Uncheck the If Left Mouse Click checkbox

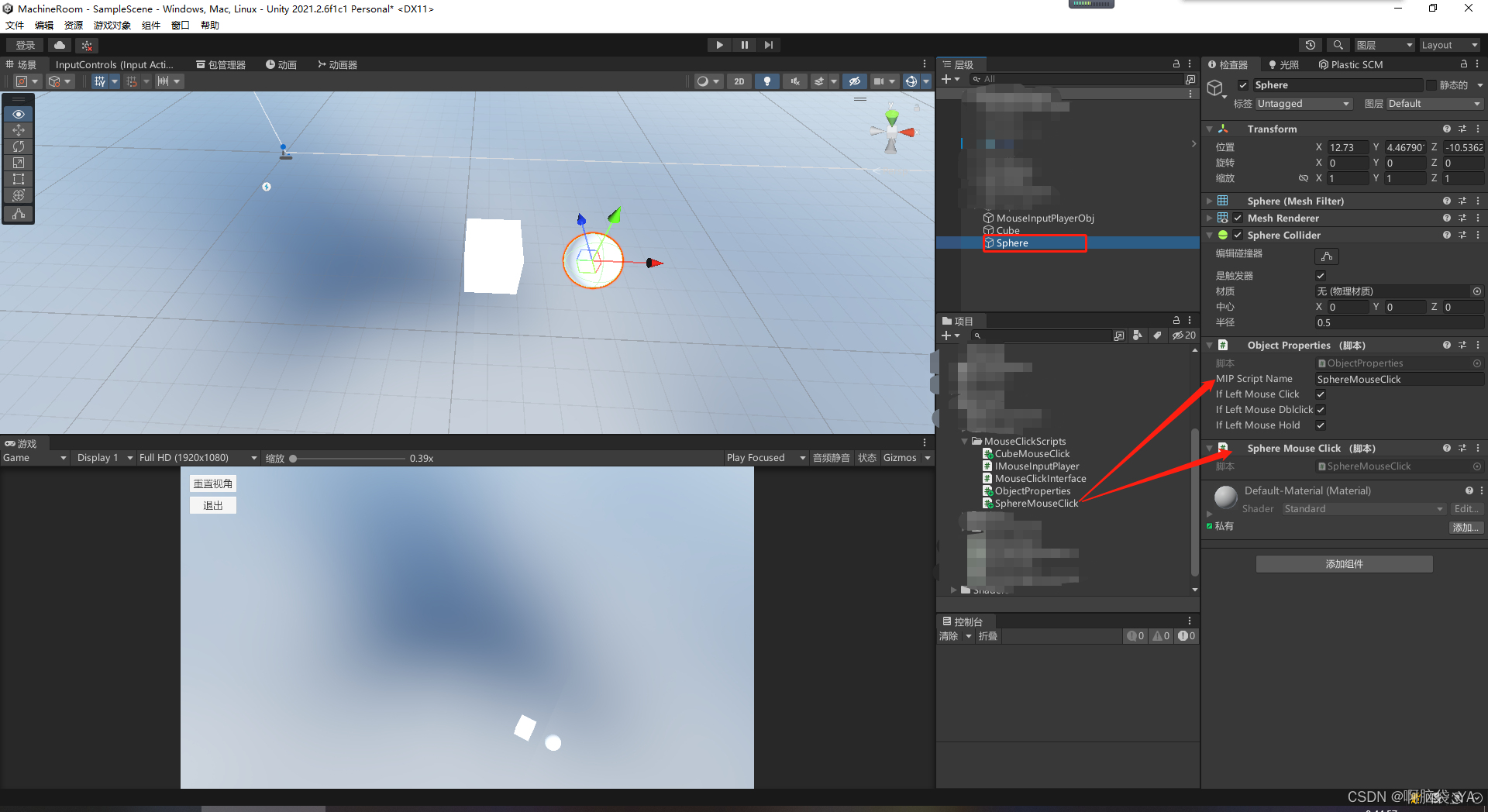pos(1320,394)
